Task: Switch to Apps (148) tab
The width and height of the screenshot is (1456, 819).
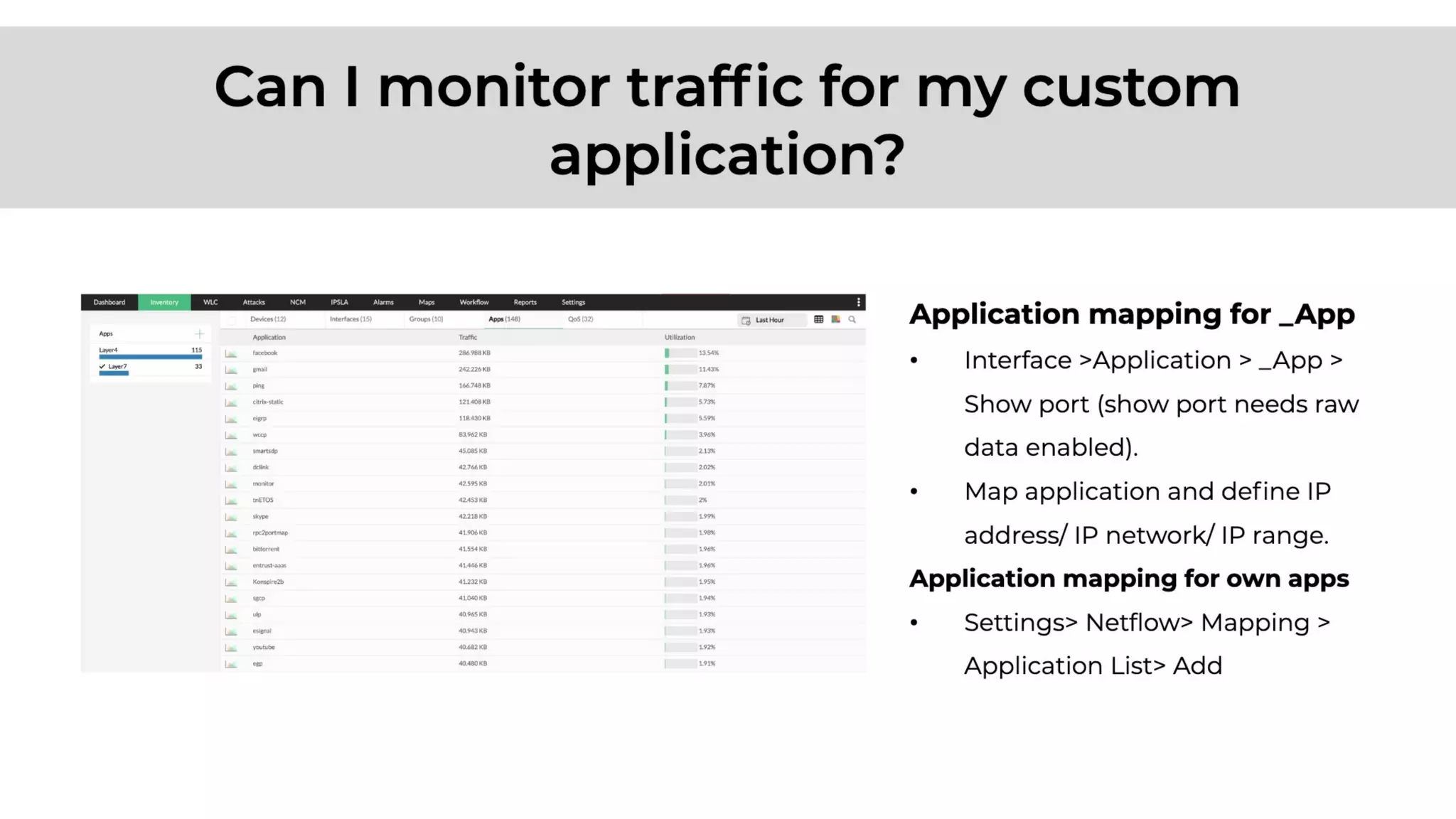Action: pyautogui.click(x=504, y=319)
